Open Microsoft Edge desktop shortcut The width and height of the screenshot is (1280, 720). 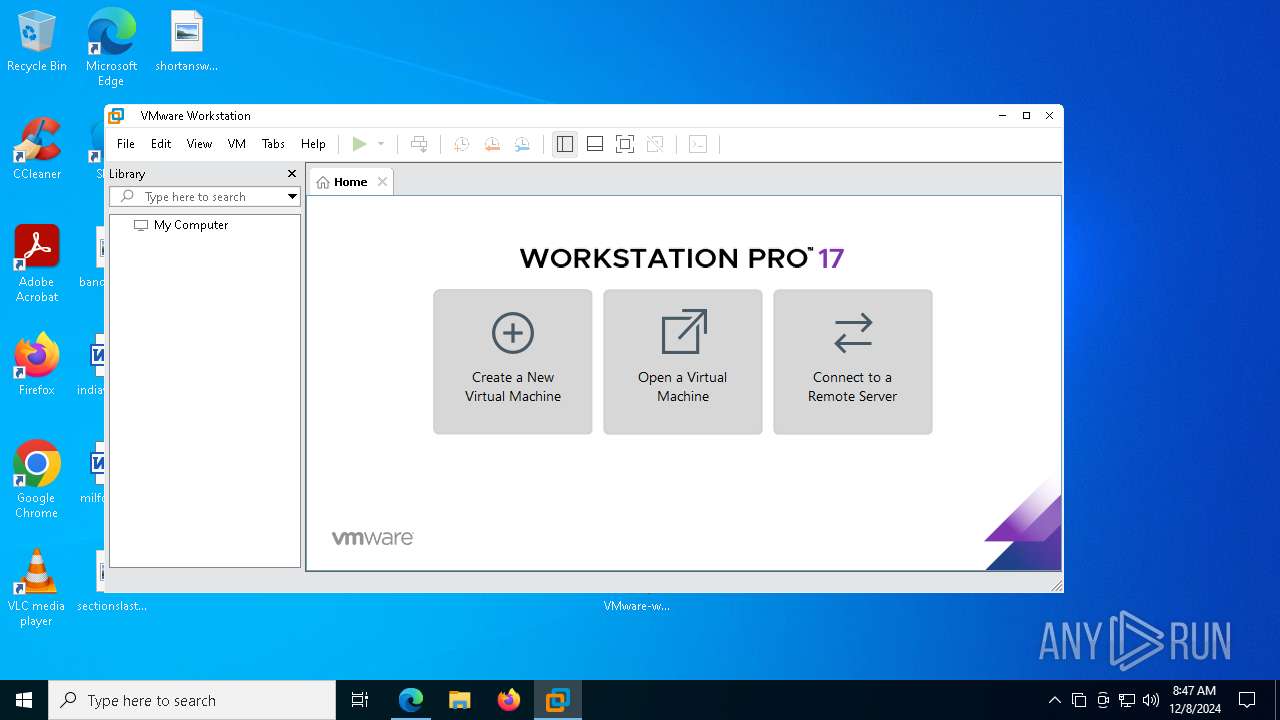click(x=111, y=47)
